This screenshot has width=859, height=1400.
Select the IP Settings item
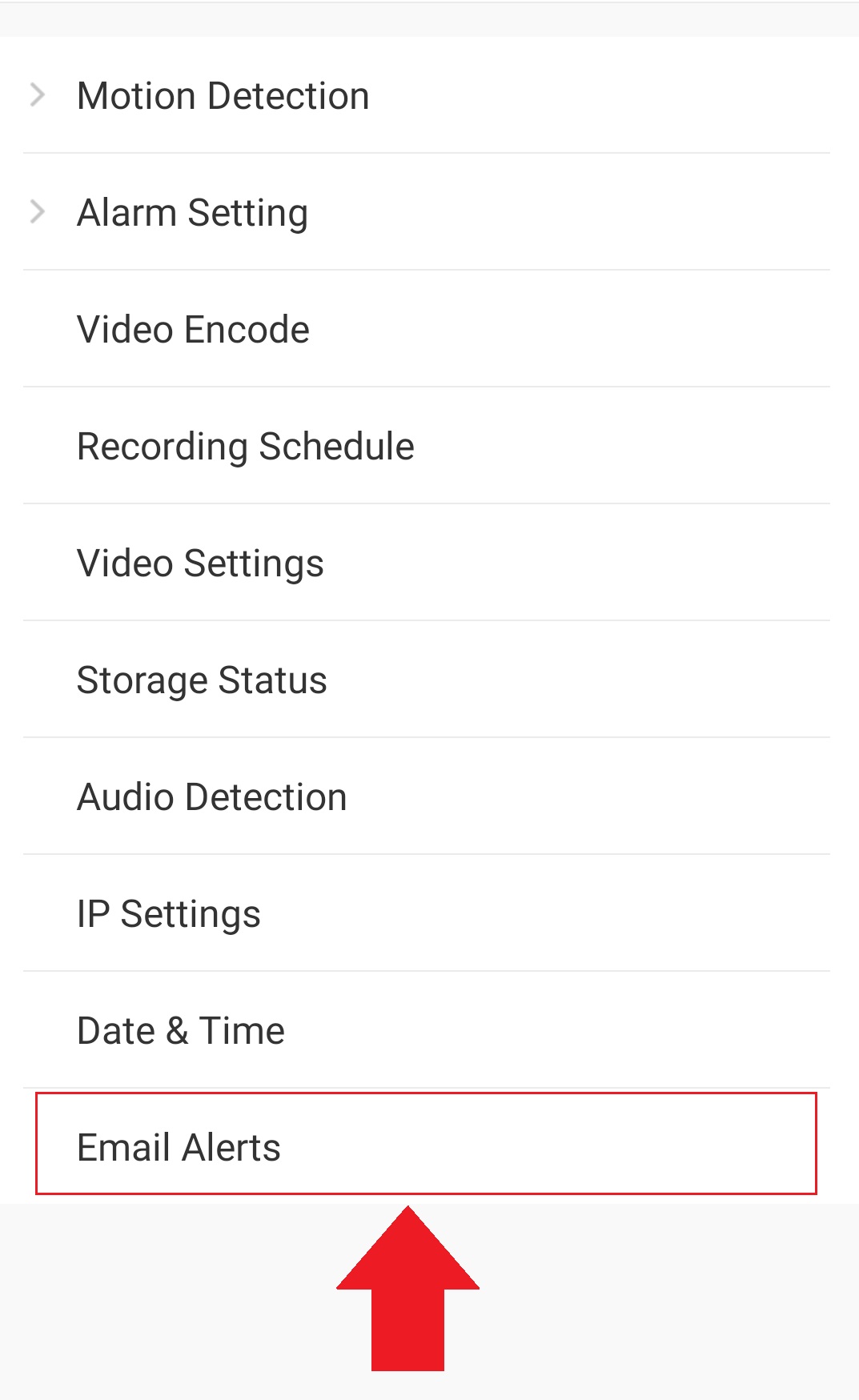coord(168,914)
